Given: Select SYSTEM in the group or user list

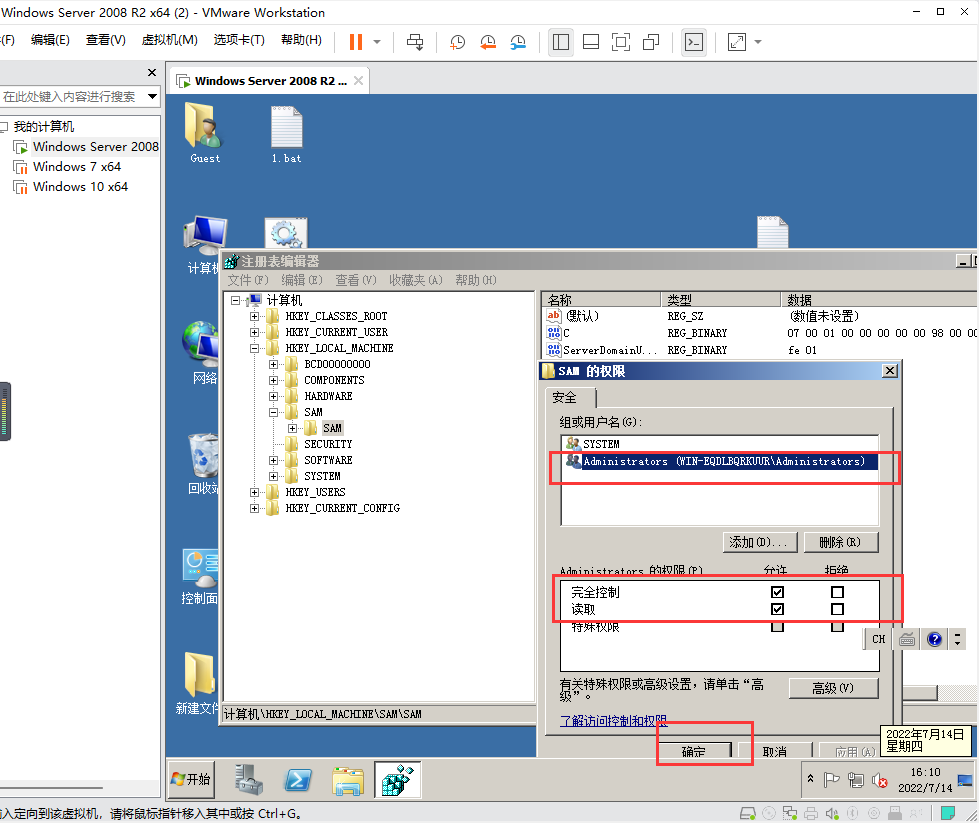Looking at the screenshot, I should (x=601, y=445).
